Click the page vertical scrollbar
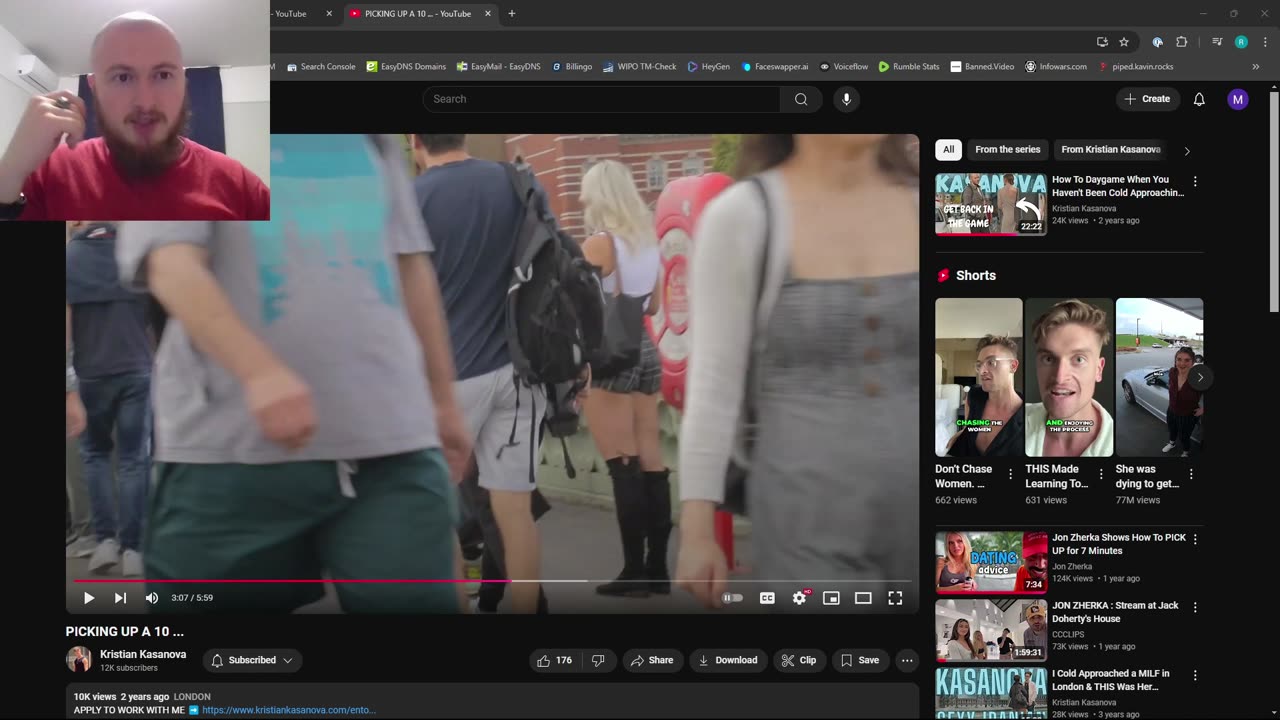The image size is (1280, 720). pos(1274,200)
